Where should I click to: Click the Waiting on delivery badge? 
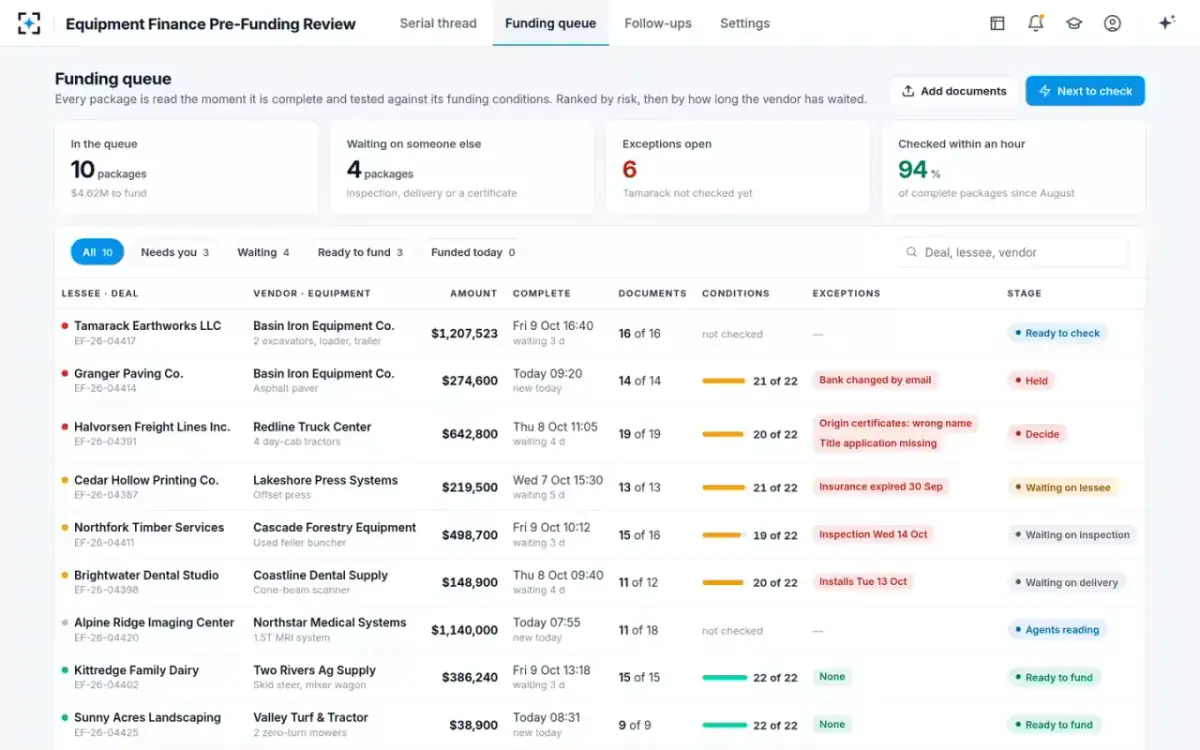pyautogui.click(x=1066, y=582)
